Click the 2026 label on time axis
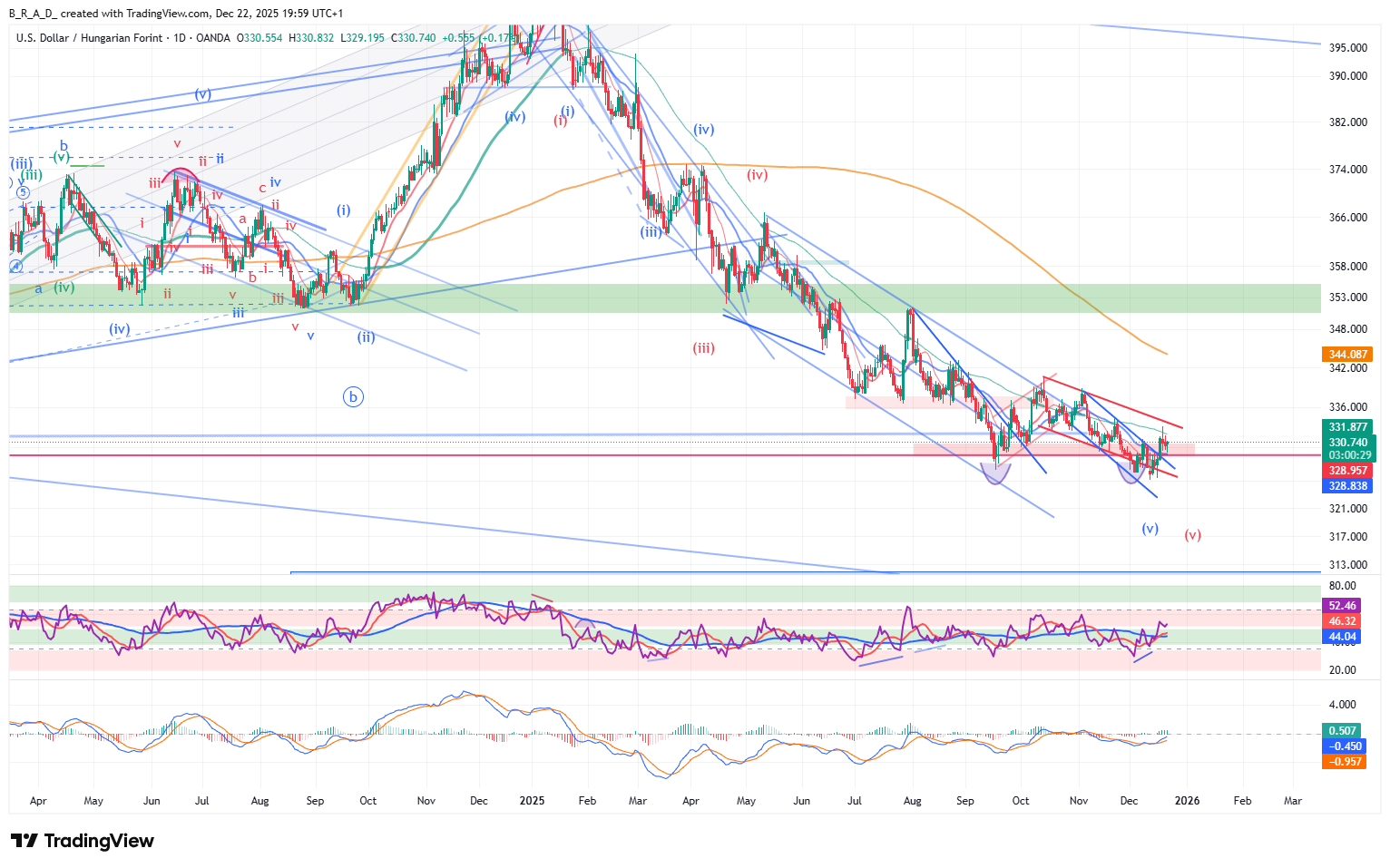Image resolution: width=1390 pixels, height=868 pixels. [x=1187, y=801]
